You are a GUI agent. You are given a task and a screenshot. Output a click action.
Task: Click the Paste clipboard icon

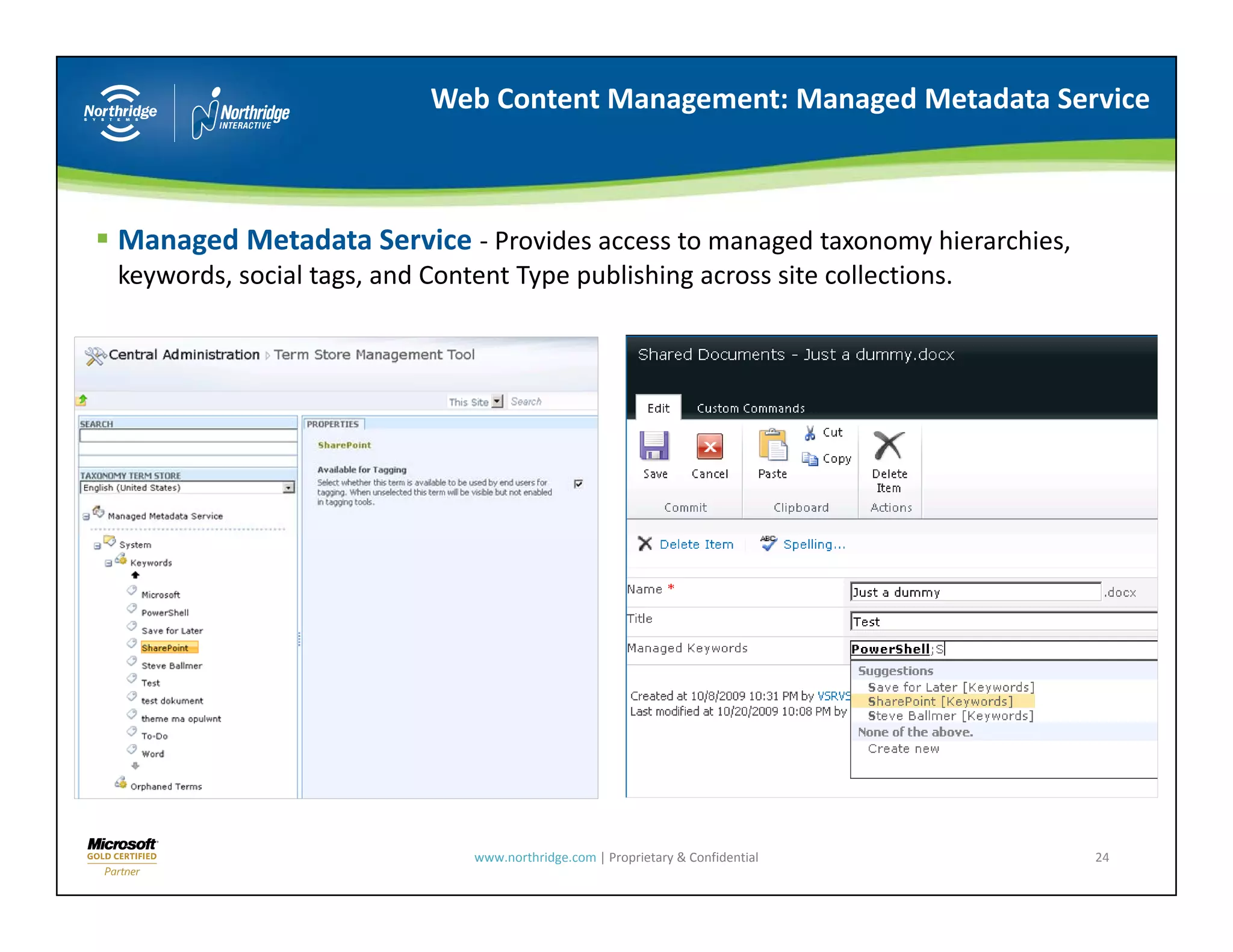tap(772, 445)
